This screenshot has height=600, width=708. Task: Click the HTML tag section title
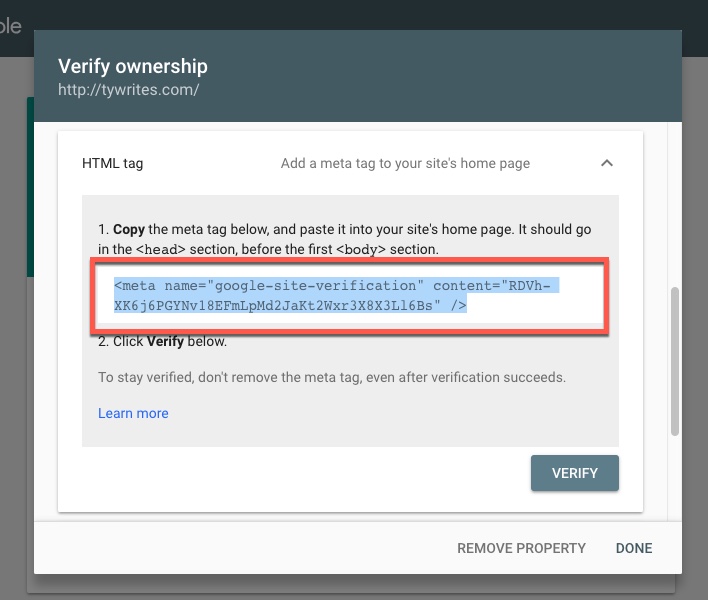tap(112, 163)
